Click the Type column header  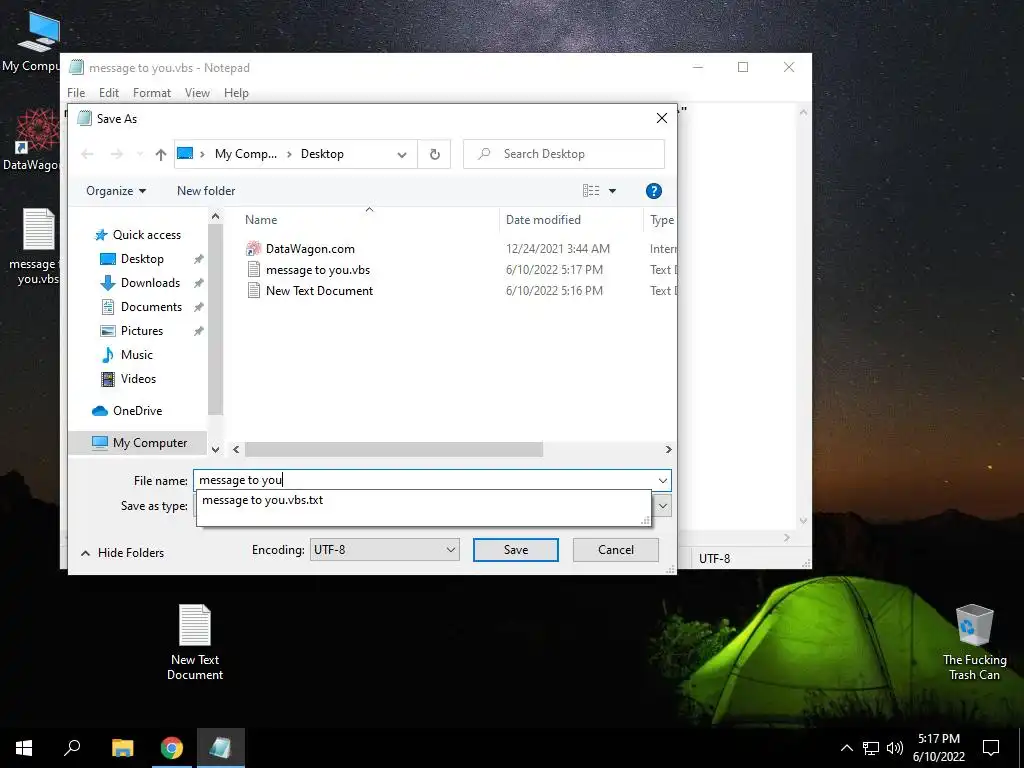(x=662, y=220)
